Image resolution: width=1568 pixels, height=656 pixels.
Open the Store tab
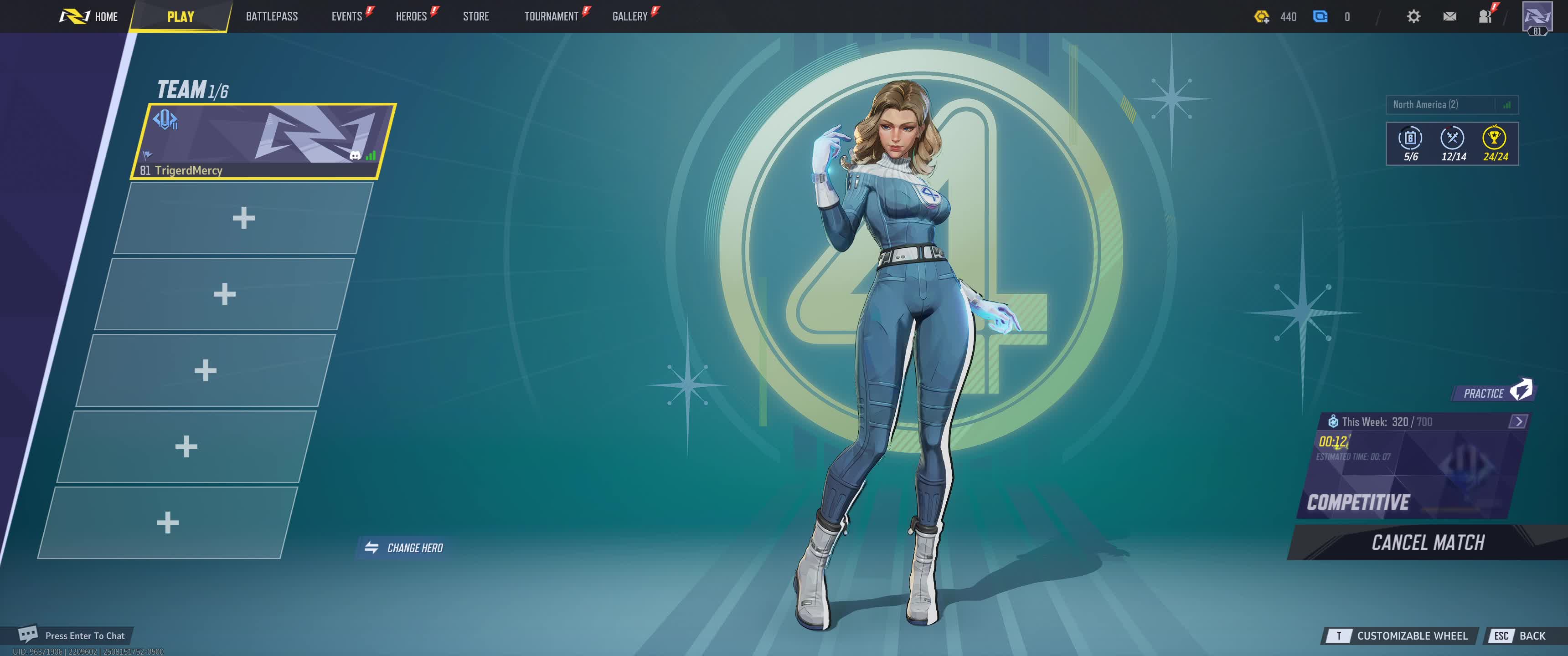click(476, 16)
